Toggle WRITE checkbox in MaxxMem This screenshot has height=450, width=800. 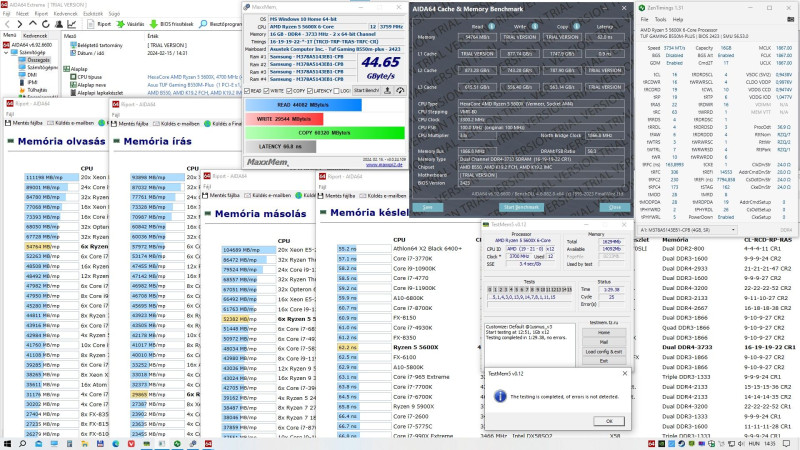tap(266, 91)
